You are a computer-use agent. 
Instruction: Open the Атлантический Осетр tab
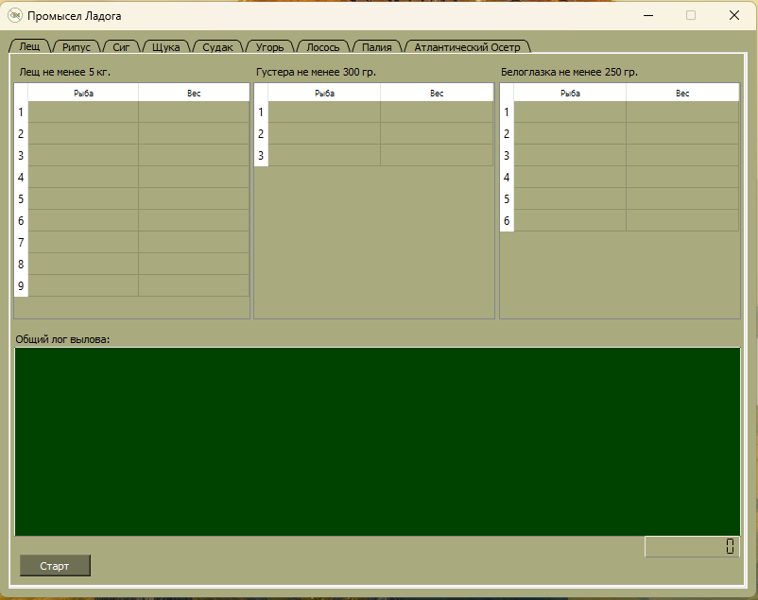467,47
